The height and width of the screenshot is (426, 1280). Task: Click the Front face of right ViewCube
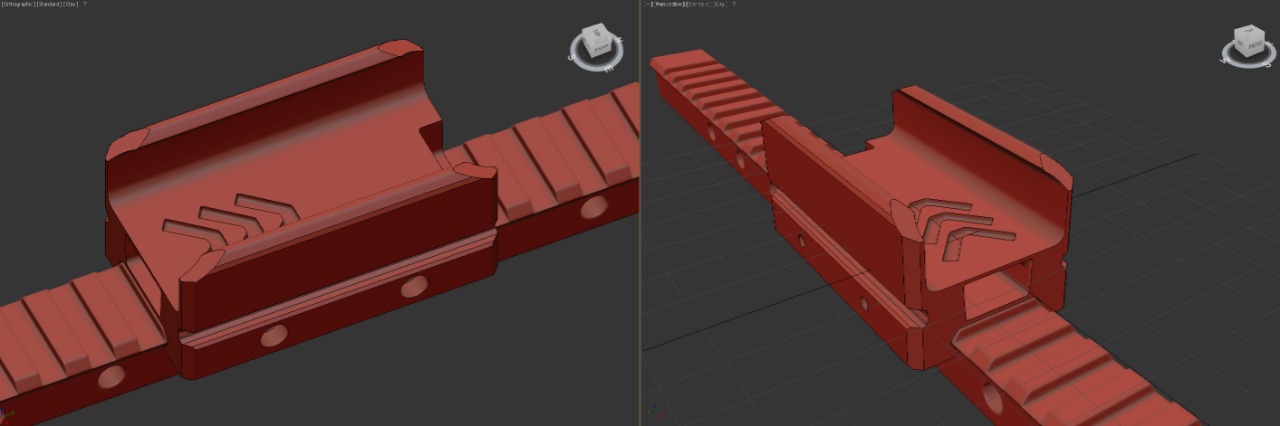[x=1256, y=44]
